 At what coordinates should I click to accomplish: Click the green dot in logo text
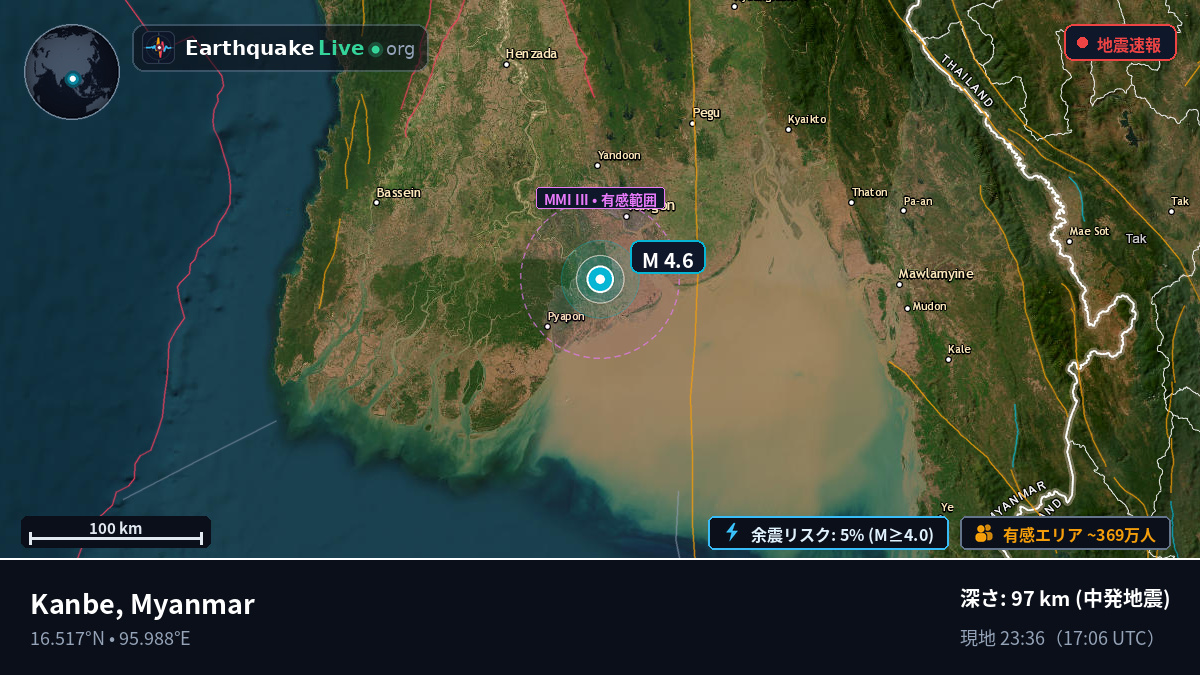[x=375, y=49]
